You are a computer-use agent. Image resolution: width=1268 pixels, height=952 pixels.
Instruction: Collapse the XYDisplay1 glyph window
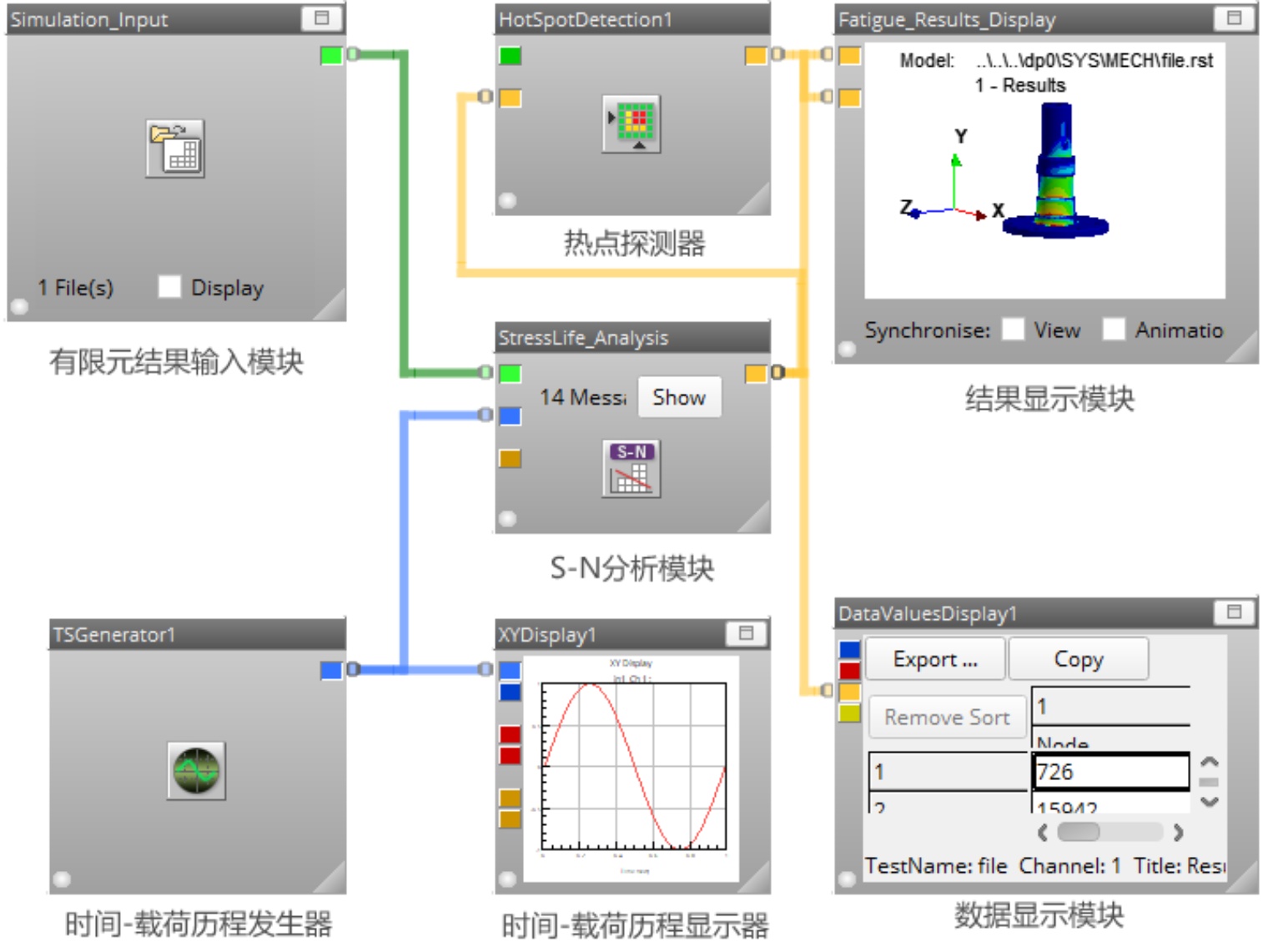click(746, 633)
